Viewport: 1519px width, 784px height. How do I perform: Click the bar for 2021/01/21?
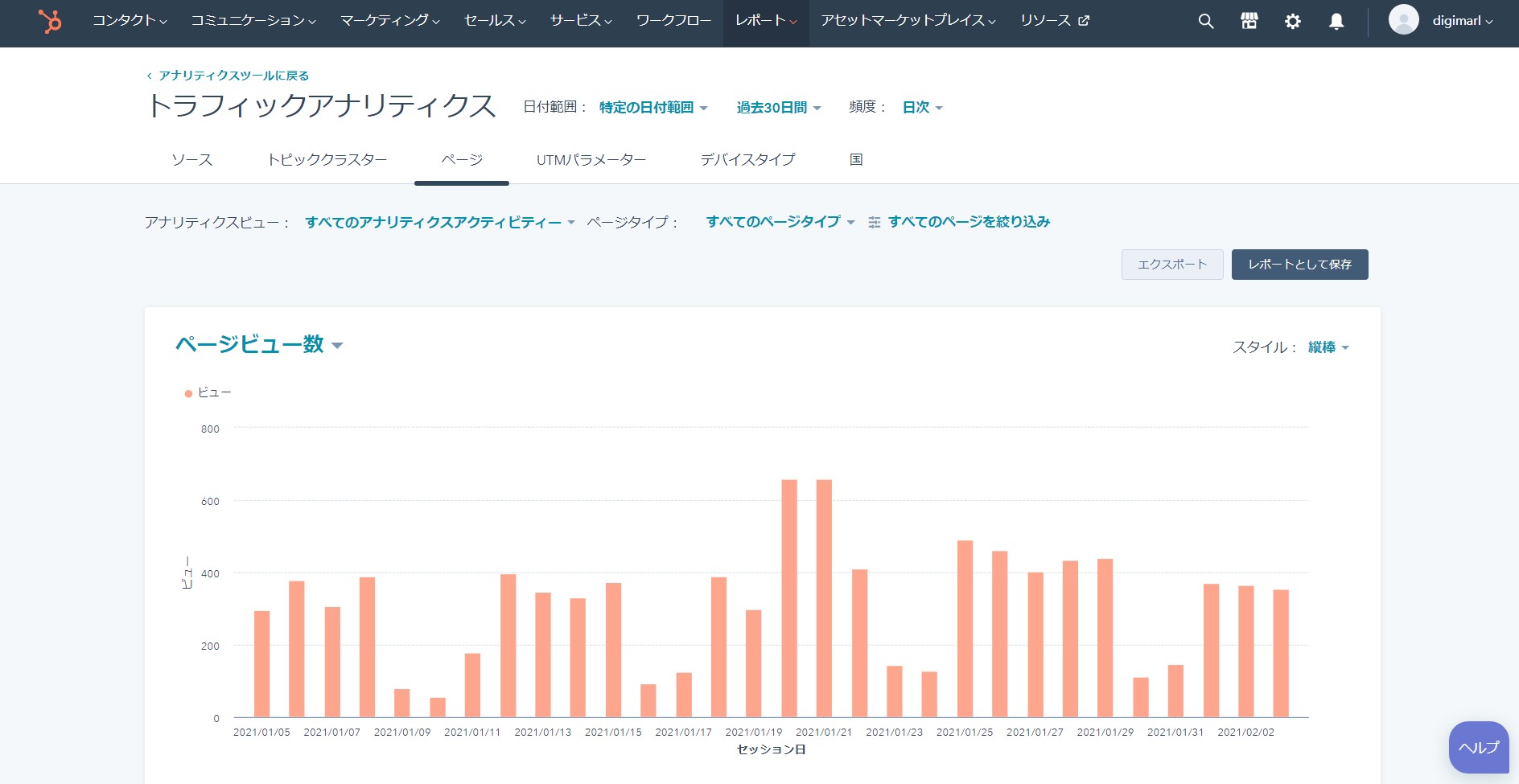(824, 598)
